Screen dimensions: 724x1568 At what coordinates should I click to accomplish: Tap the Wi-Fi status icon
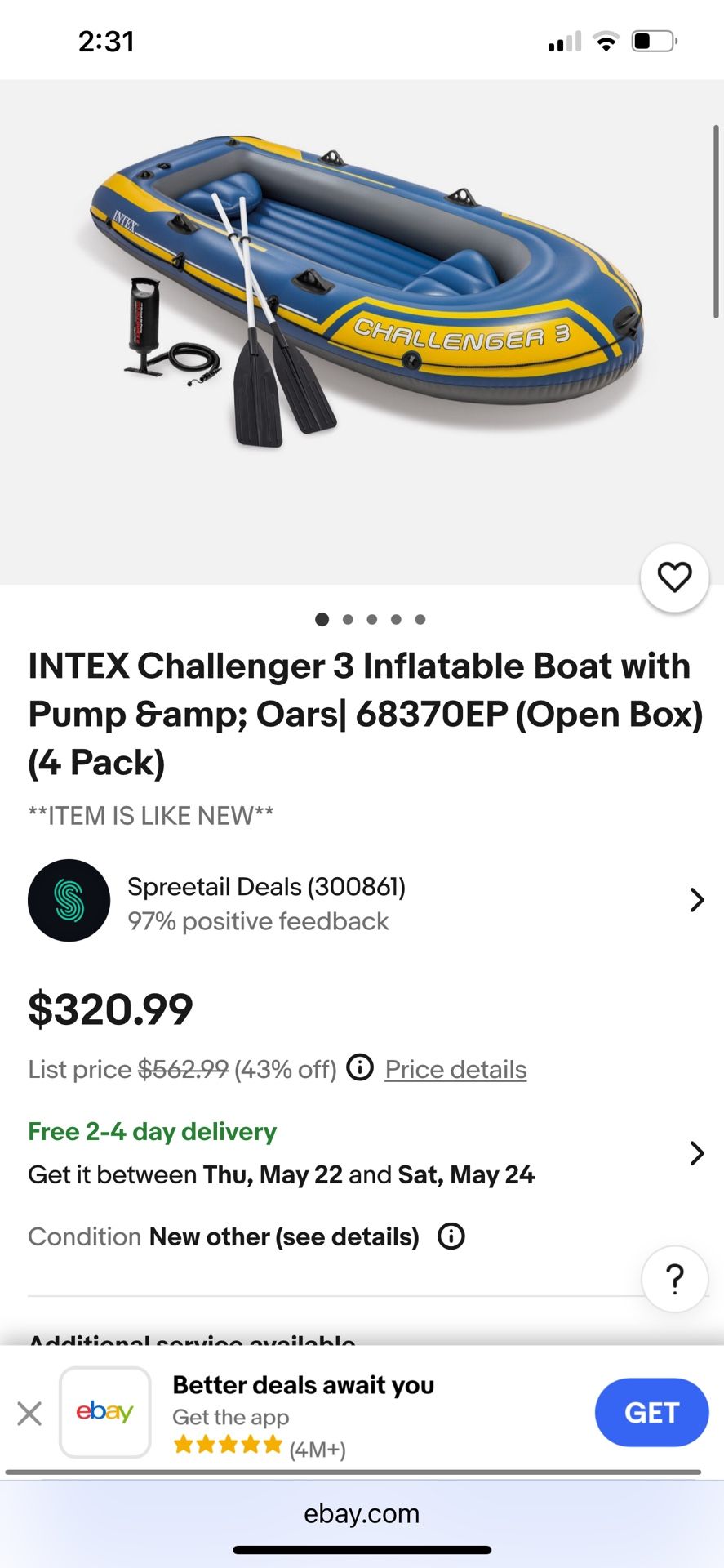(x=605, y=42)
